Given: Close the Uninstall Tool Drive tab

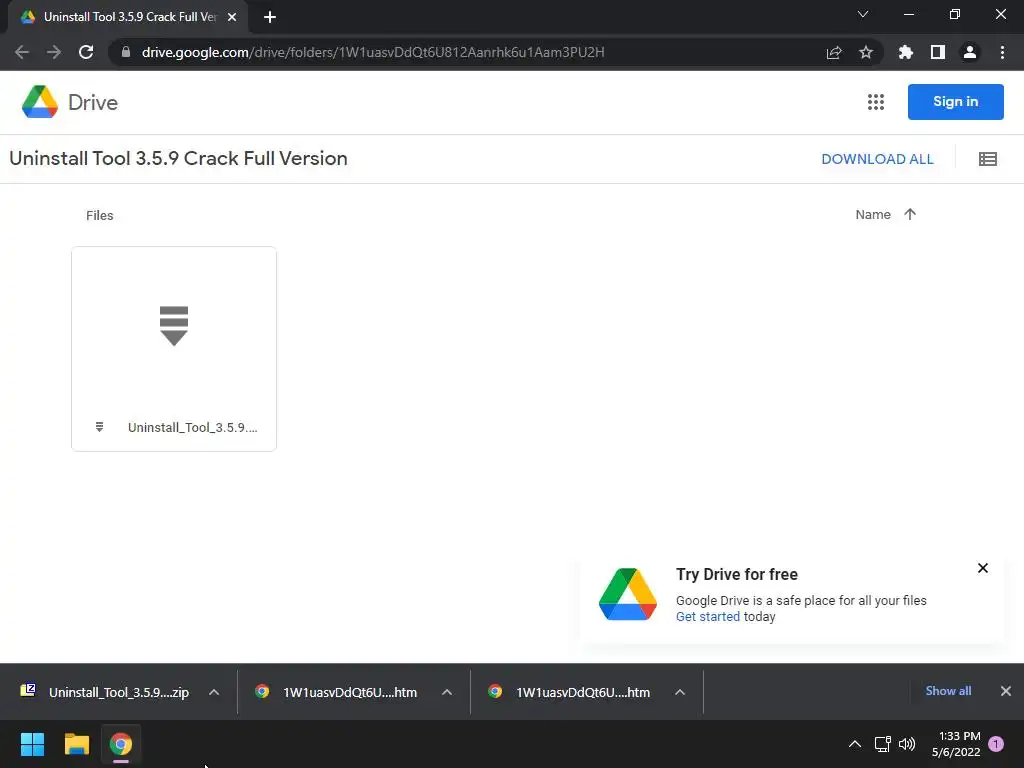Looking at the screenshot, I should [232, 17].
